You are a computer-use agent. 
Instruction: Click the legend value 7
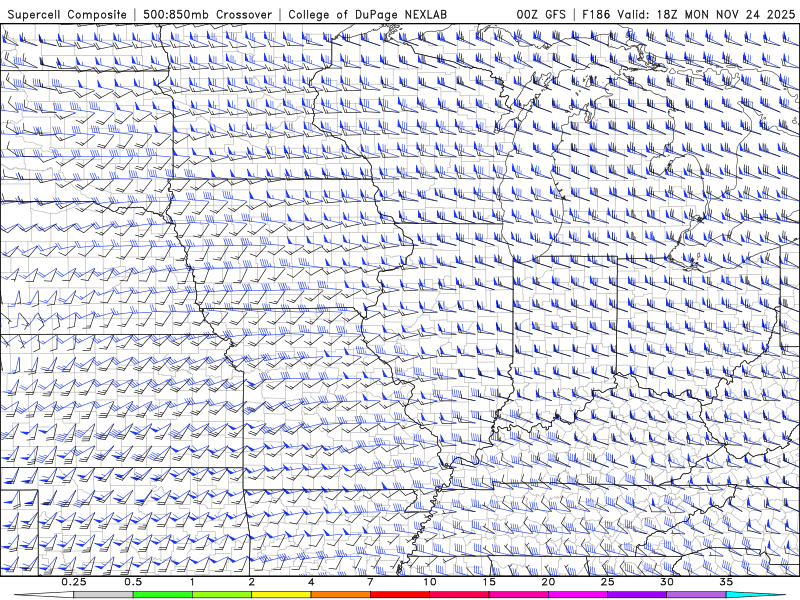(370, 582)
